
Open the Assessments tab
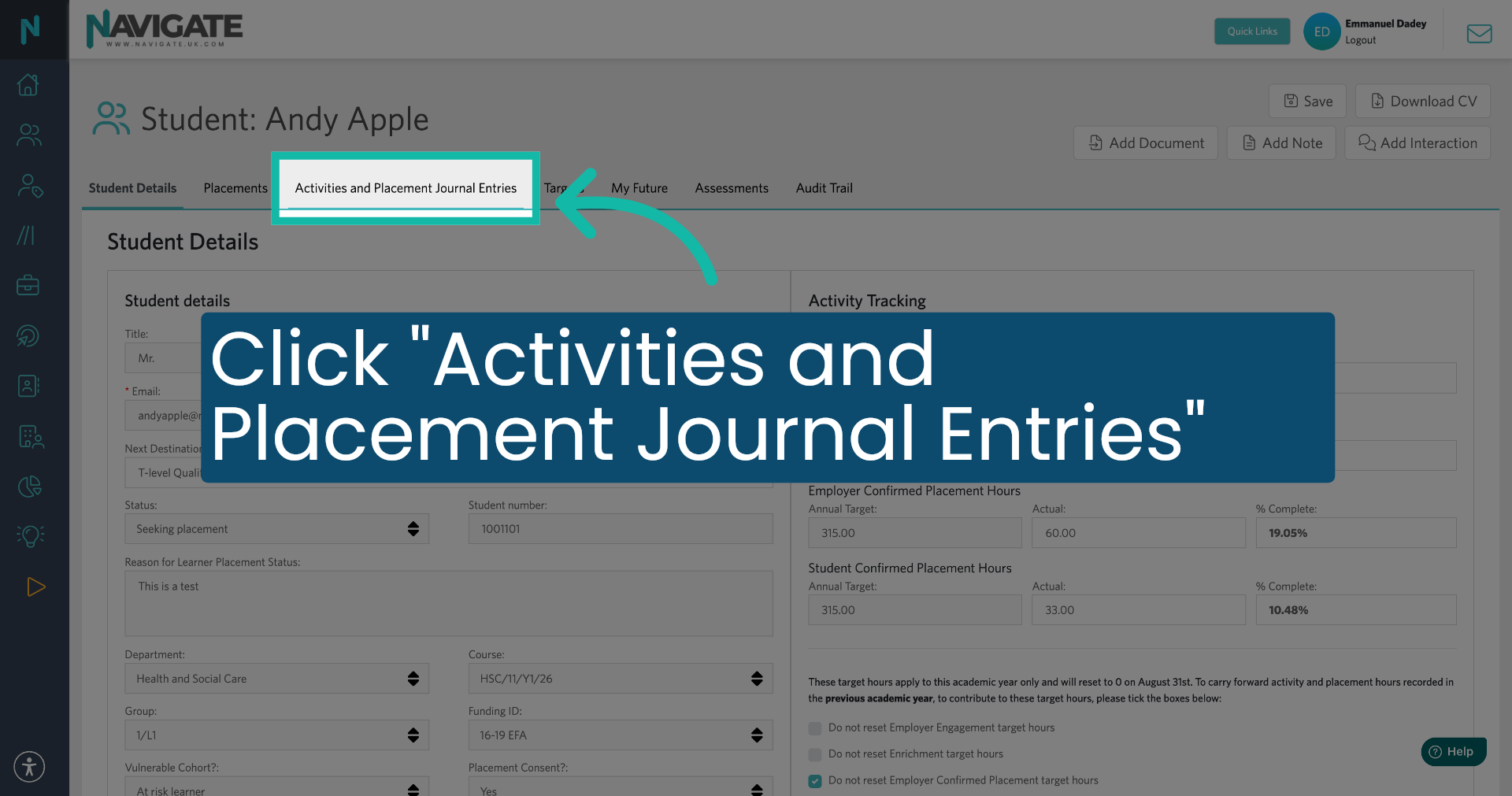tap(731, 188)
